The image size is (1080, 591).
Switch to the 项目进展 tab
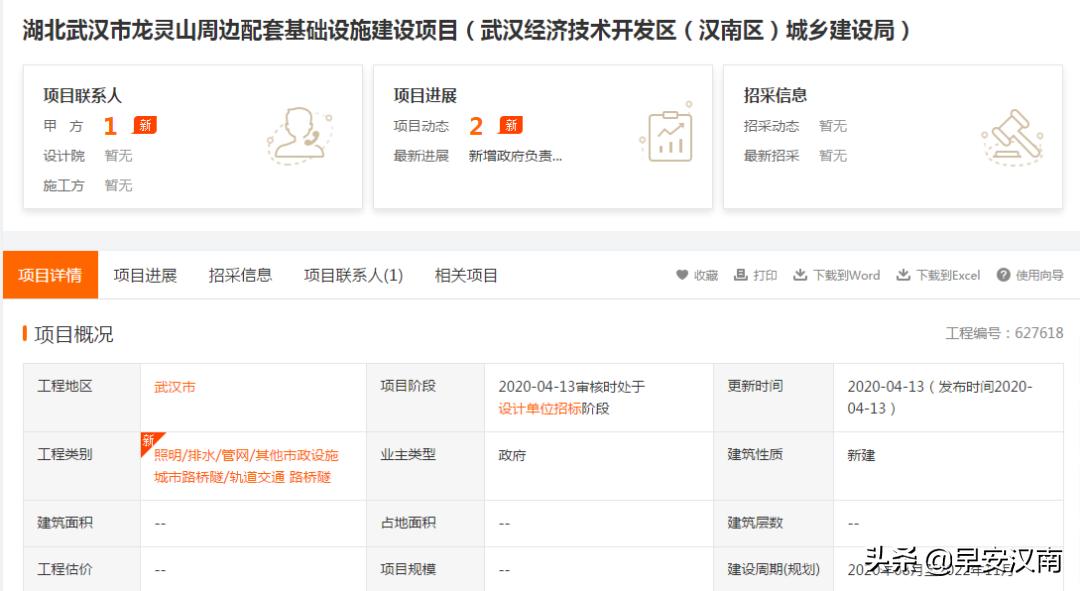(x=142, y=274)
